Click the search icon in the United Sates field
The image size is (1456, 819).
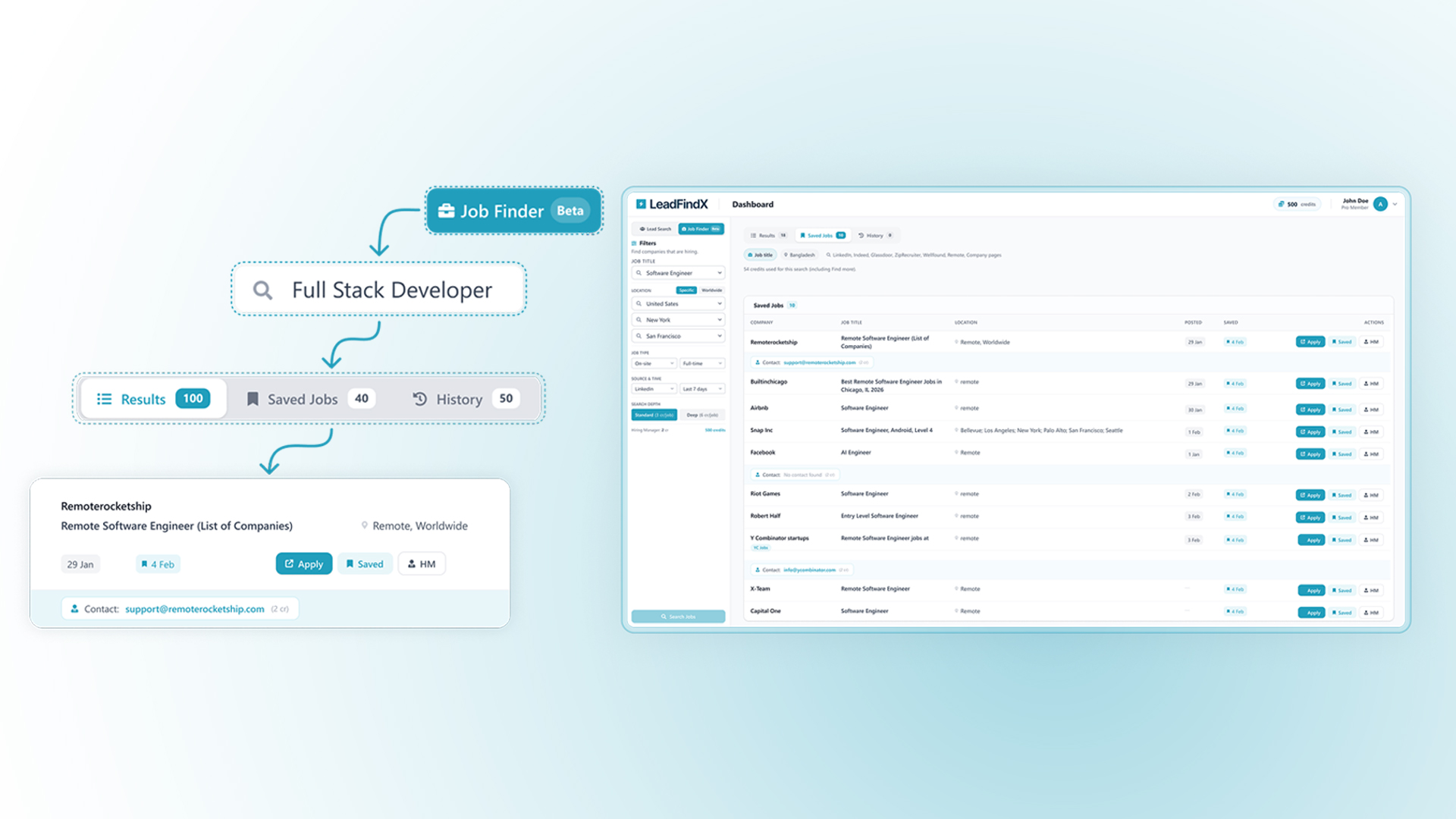(639, 303)
